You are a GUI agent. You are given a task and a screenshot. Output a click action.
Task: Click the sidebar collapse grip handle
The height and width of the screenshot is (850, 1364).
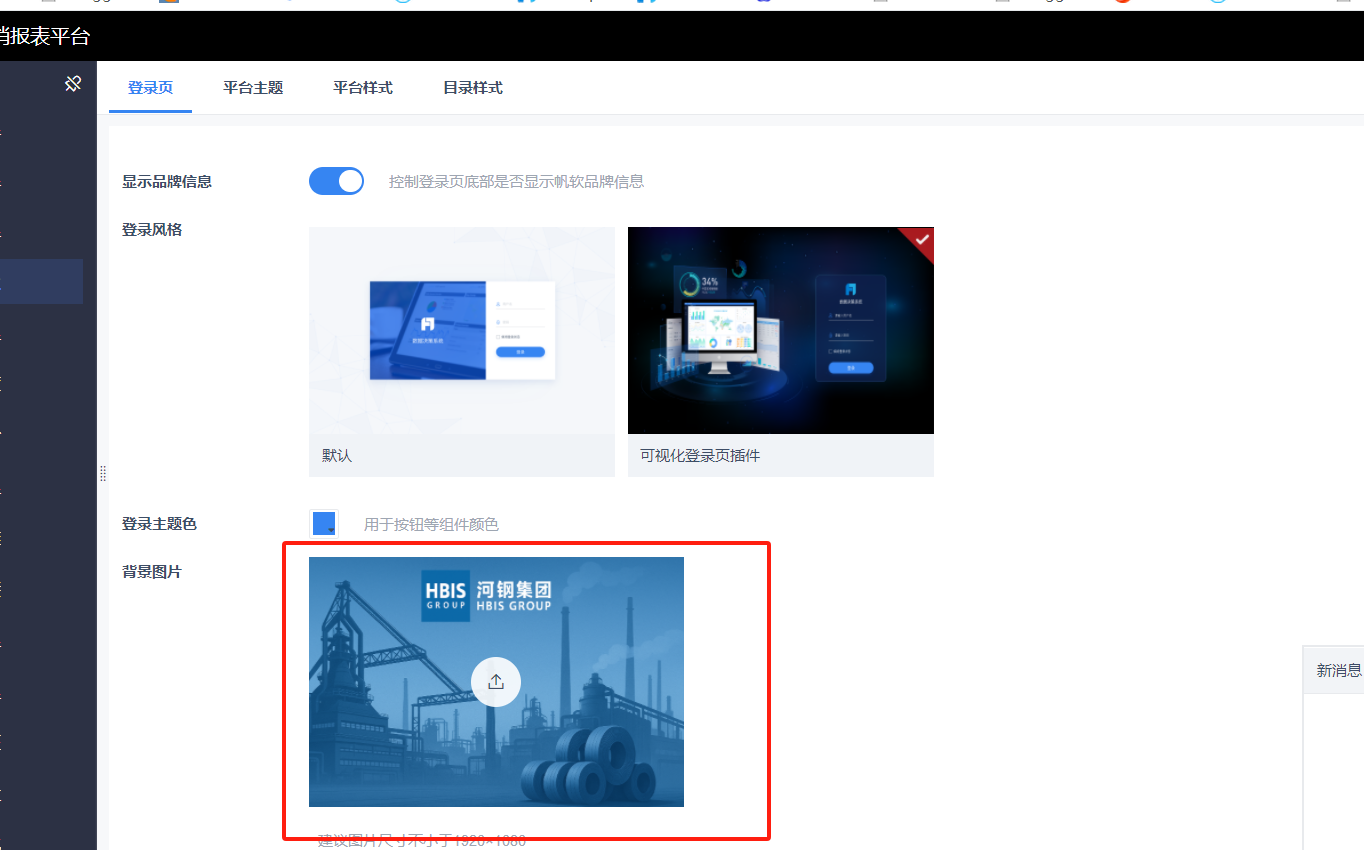tap(102, 474)
